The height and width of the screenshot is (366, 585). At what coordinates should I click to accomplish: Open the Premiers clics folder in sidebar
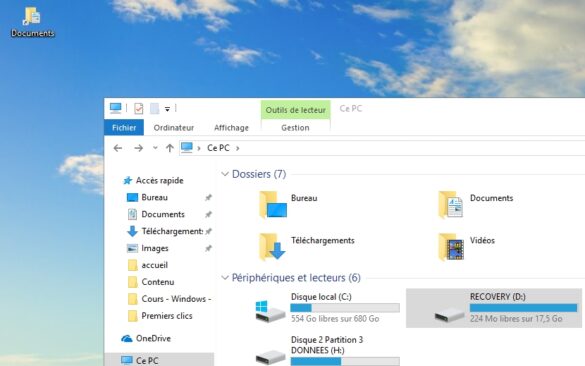pyautogui.click(x=167, y=316)
